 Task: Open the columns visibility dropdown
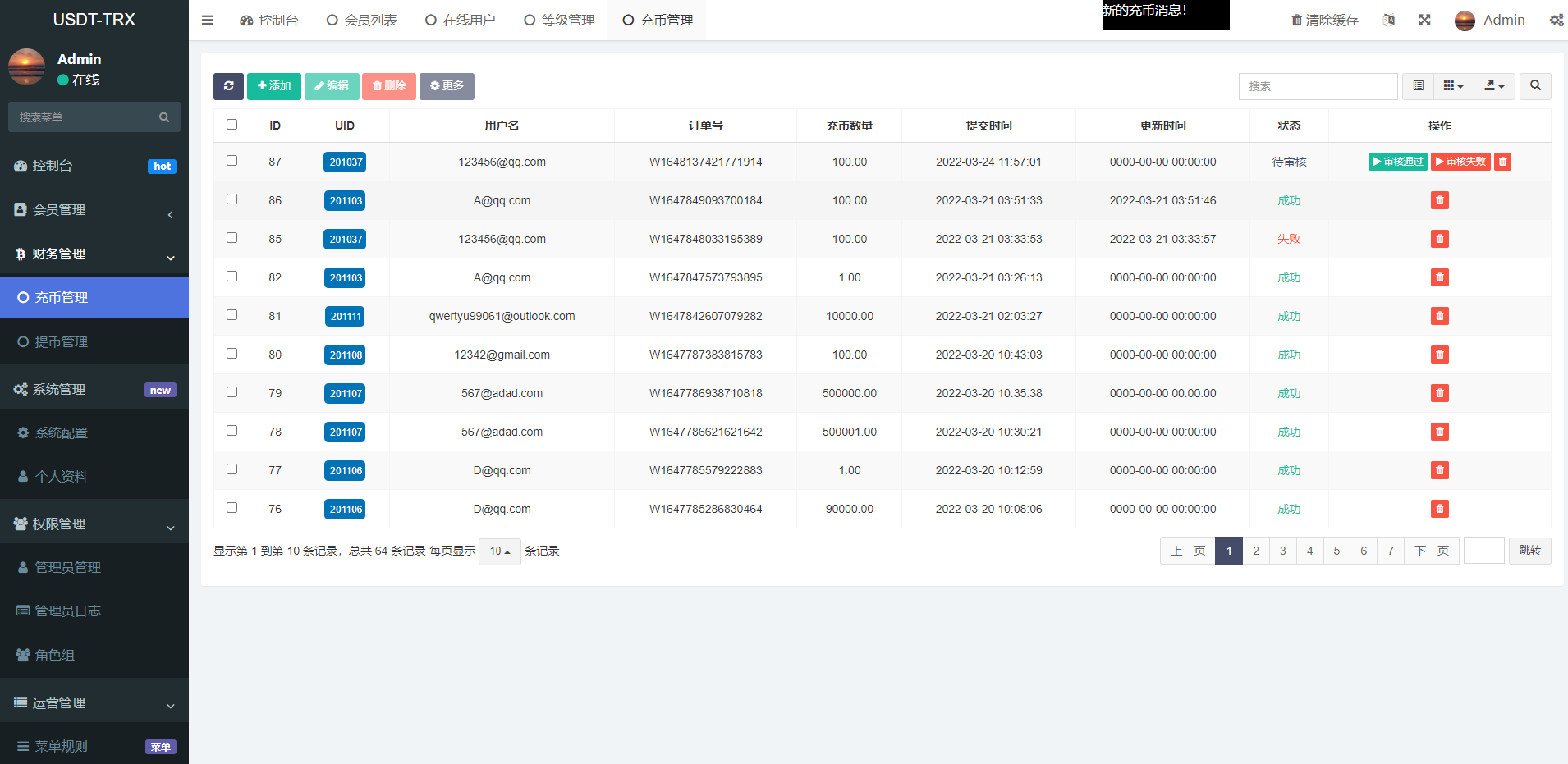click(1453, 86)
